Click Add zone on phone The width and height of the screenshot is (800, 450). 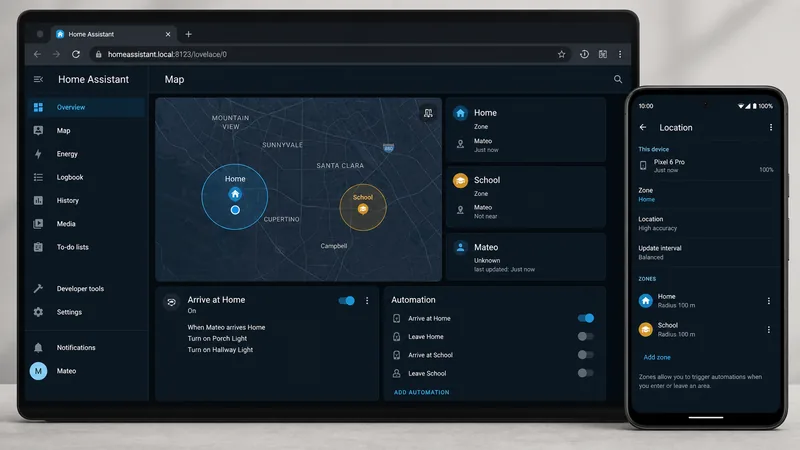coord(657,357)
